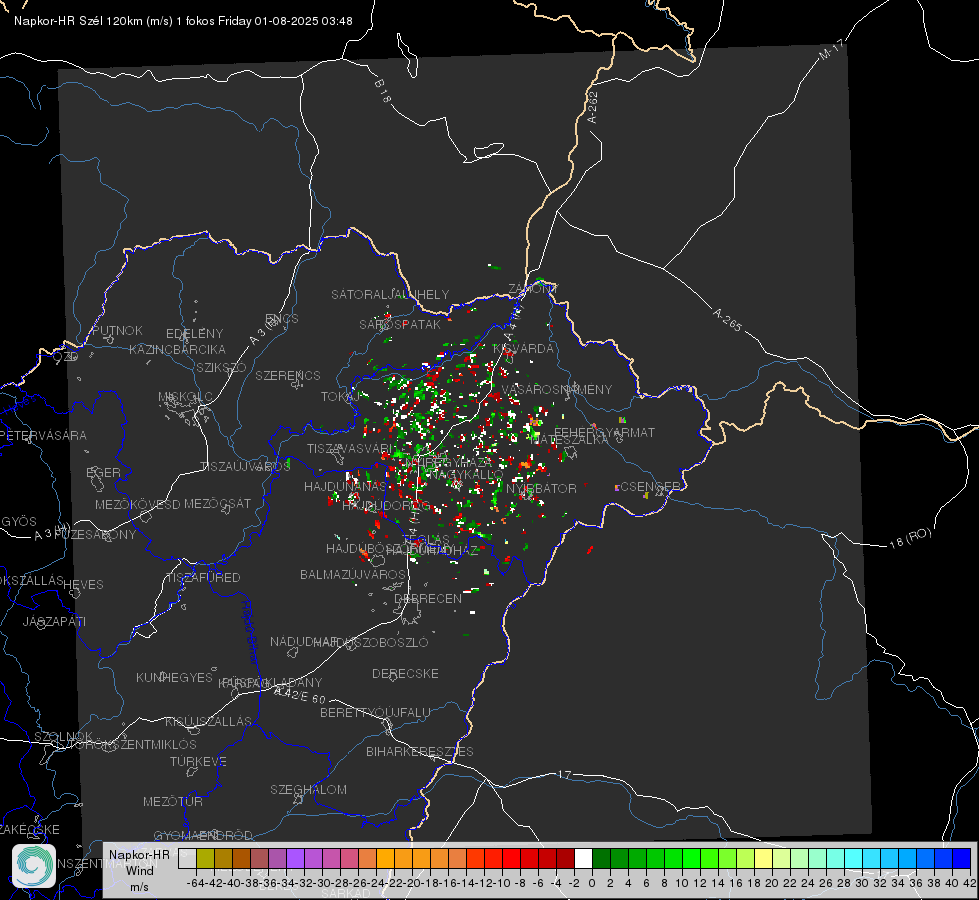Click the BIHARKERESZTES town label

click(420, 751)
